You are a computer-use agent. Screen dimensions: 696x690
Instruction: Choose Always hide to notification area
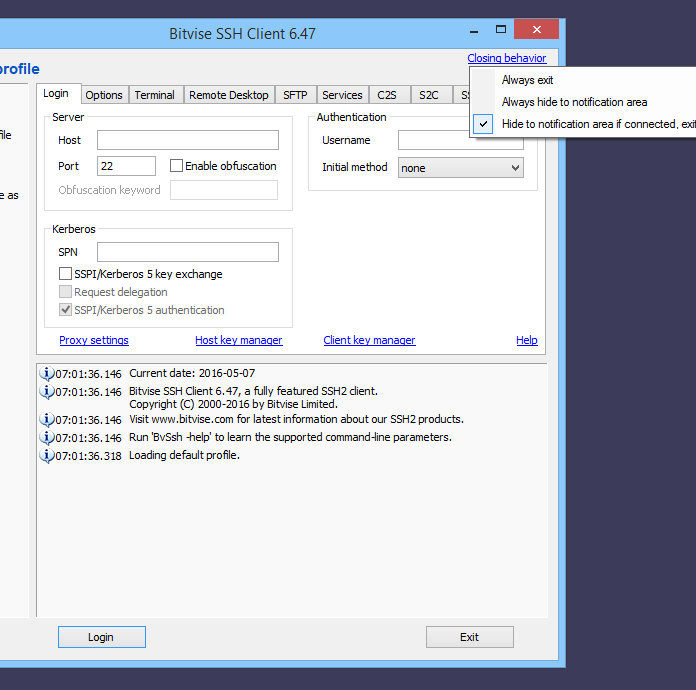[x=583, y=102]
